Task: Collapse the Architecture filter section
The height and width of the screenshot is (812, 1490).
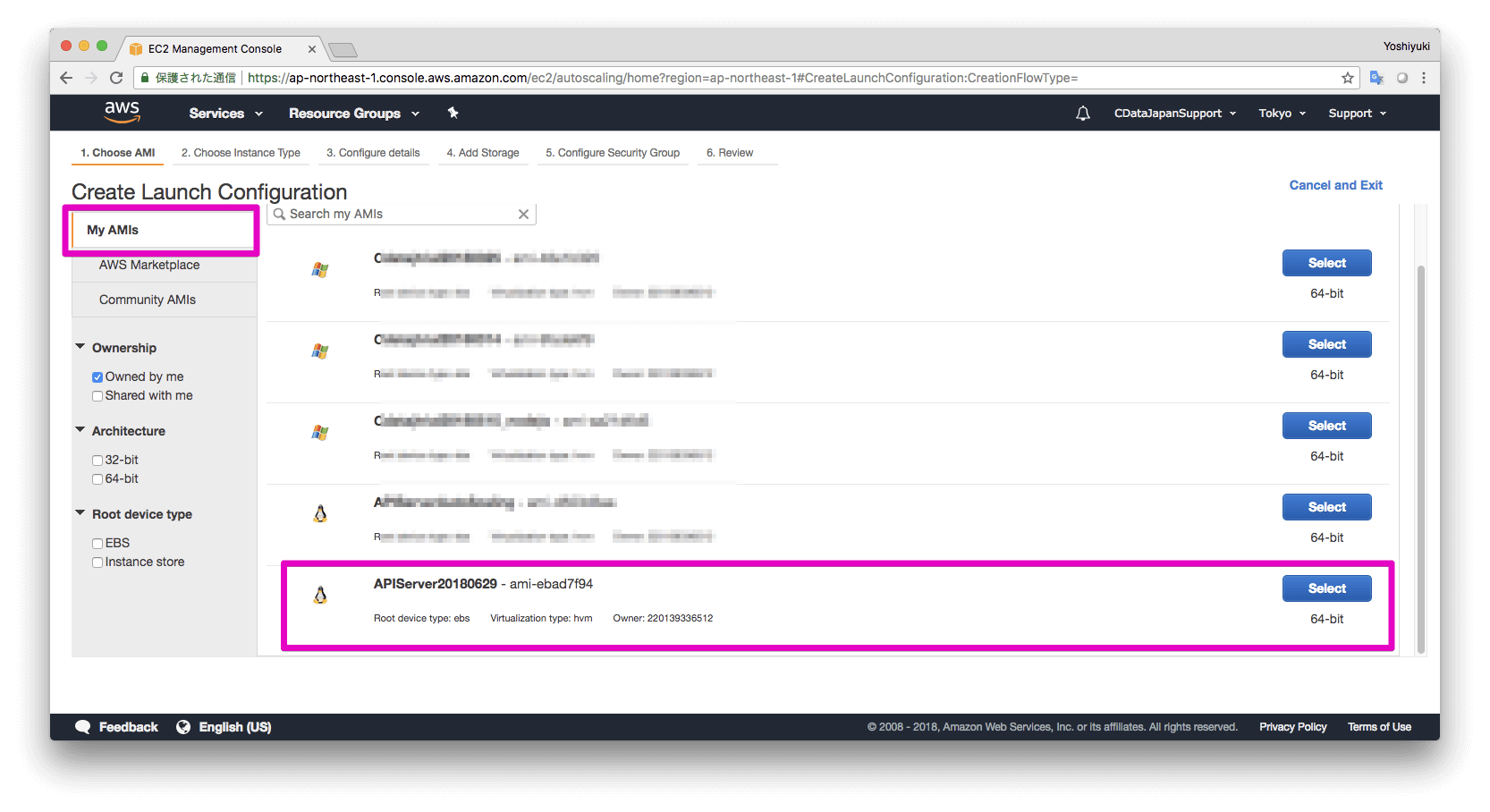Action: [80, 430]
